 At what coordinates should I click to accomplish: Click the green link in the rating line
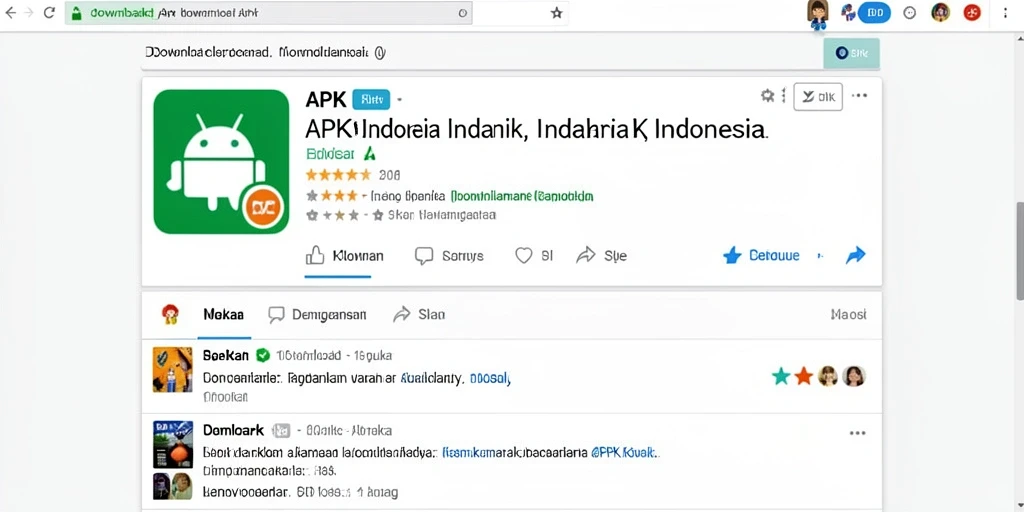522,196
